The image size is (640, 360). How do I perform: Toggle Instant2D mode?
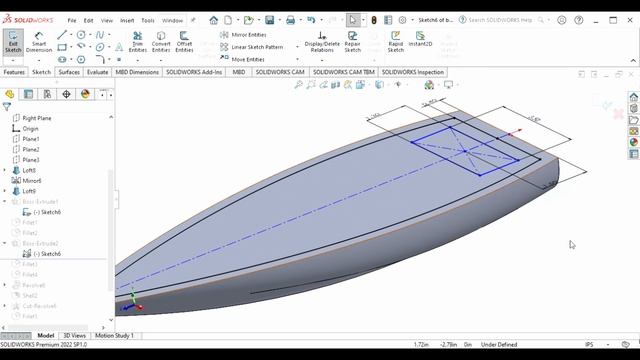420,39
